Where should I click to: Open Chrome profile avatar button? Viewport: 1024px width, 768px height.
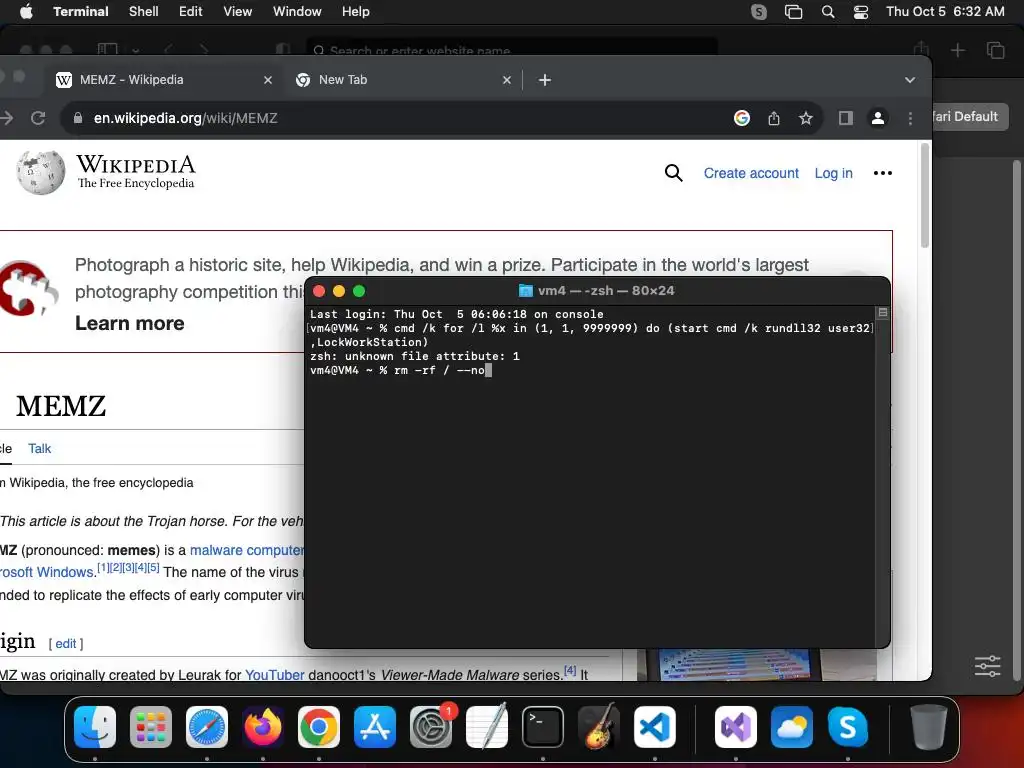click(x=878, y=118)
